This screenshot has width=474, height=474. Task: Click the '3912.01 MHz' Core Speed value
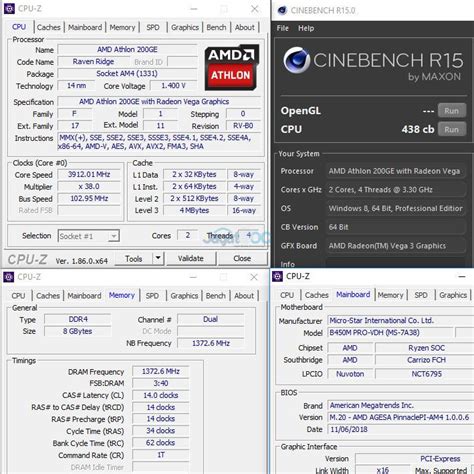89,174
